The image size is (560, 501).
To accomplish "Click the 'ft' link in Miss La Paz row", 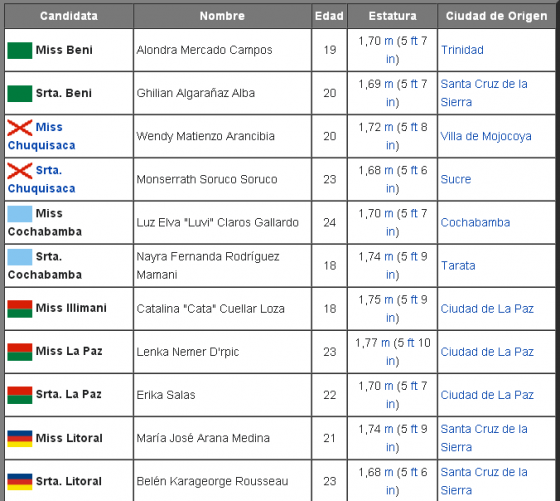I will coord(410,343).
